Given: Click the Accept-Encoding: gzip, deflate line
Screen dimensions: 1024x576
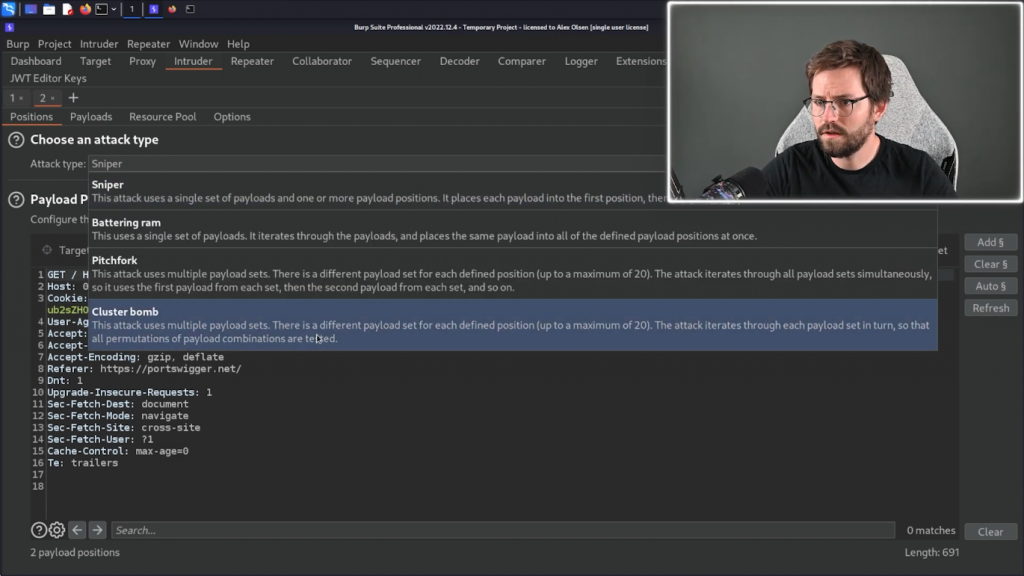Looking at the screenshot, I should [x=135, y=357].
